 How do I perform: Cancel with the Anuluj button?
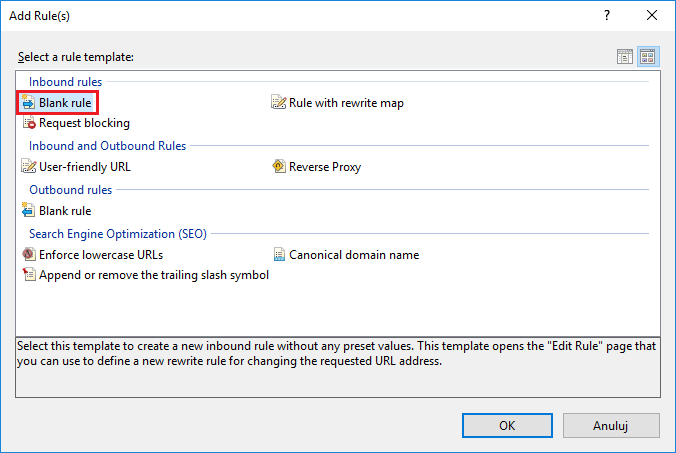coord(611,425)
